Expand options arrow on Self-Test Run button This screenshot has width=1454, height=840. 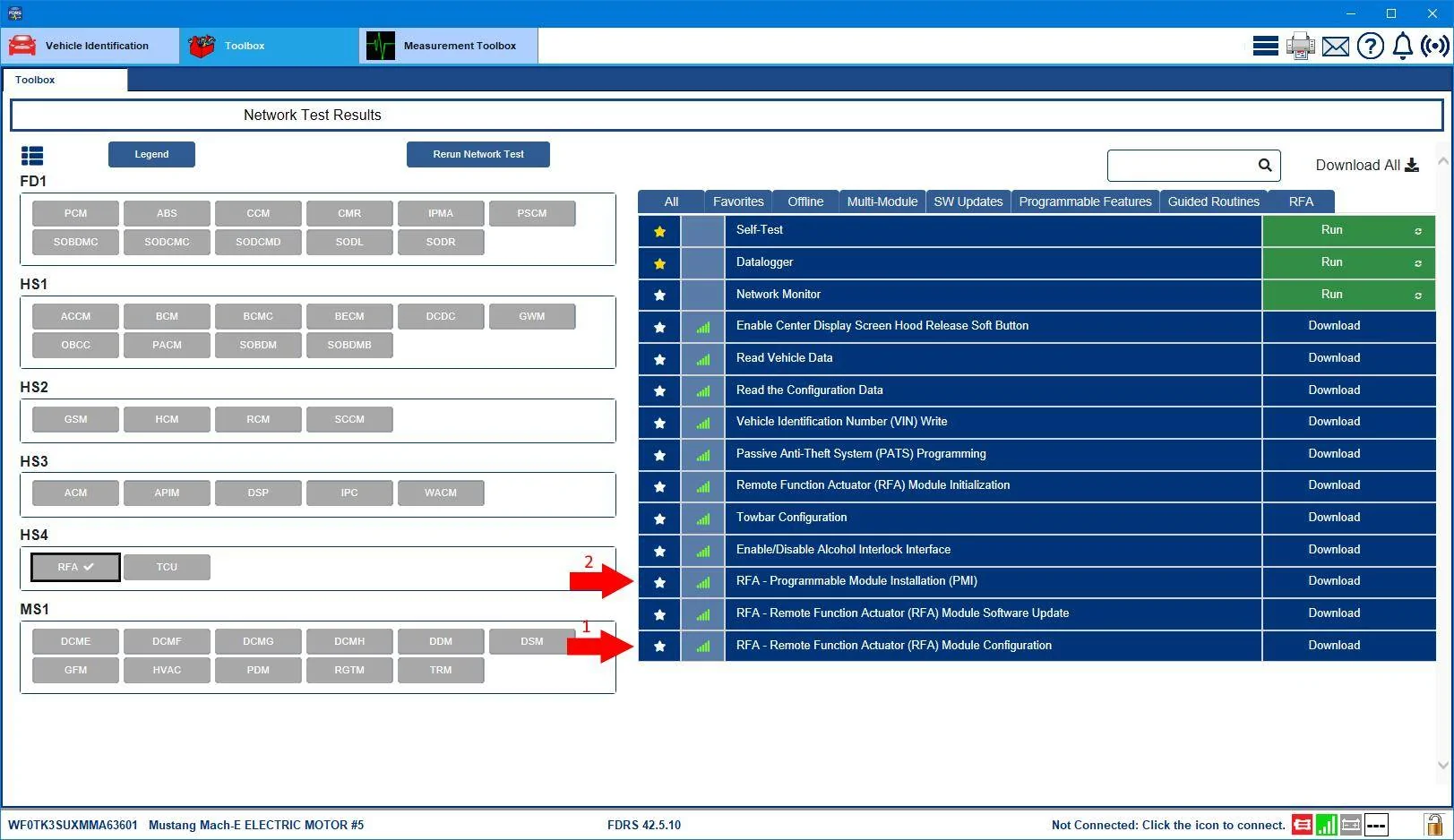1418,231
